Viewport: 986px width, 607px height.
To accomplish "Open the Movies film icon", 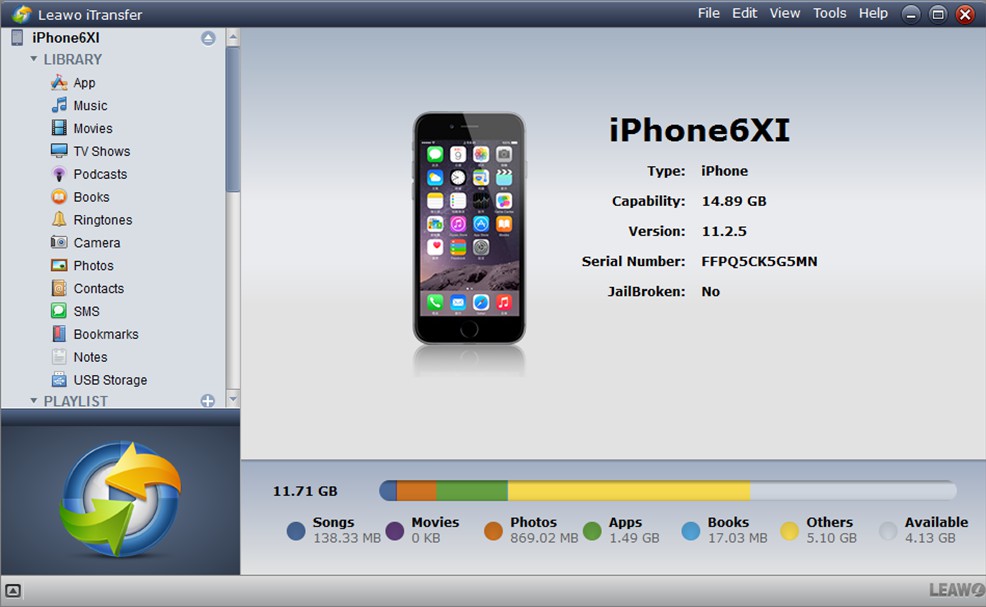I will [59, 128].
